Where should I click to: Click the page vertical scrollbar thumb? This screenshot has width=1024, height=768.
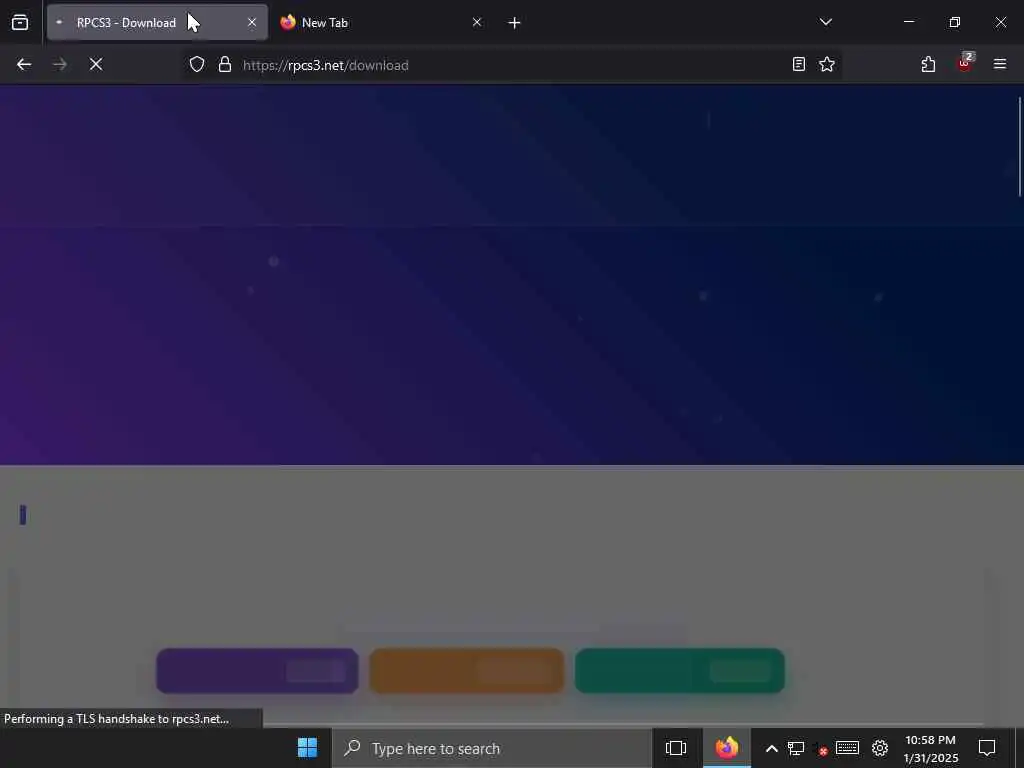pos(1019,147)
